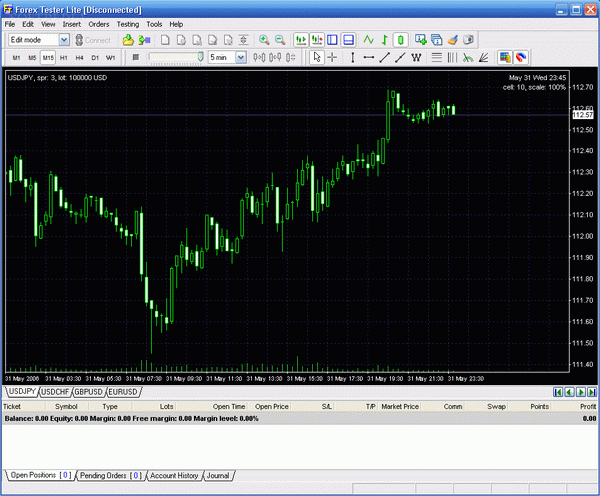Jump to last chart tab arrow

592,392
